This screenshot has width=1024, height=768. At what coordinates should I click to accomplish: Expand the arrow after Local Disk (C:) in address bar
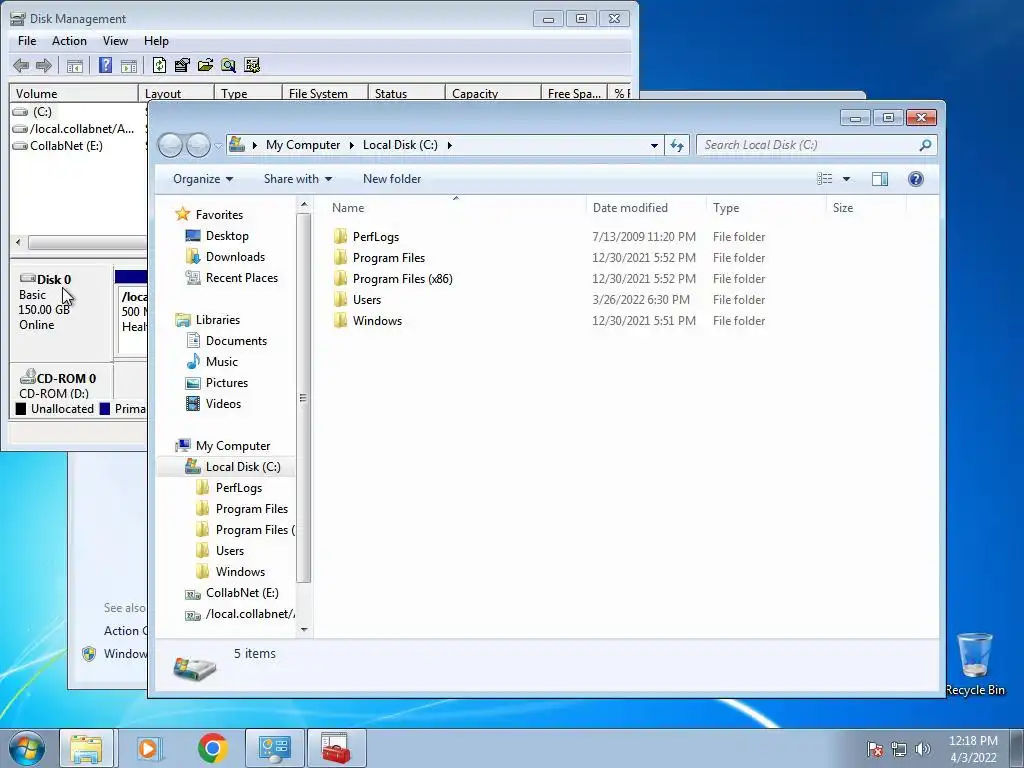coord(449,145)
